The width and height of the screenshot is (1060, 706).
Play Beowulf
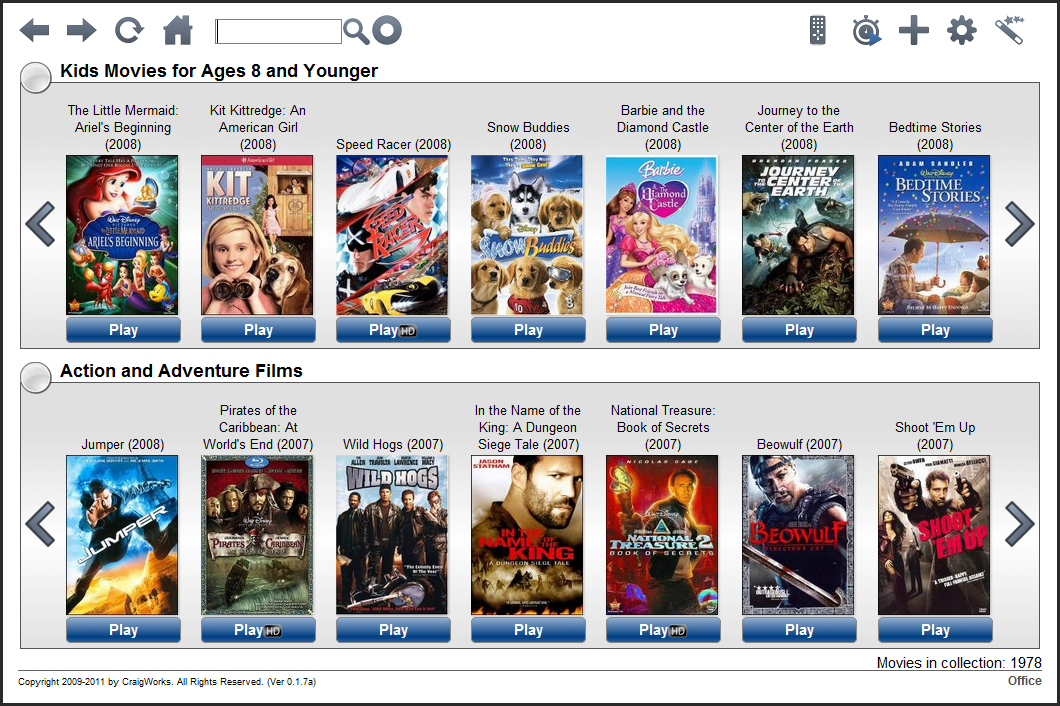pyautogui.click(x=799, y=630)
